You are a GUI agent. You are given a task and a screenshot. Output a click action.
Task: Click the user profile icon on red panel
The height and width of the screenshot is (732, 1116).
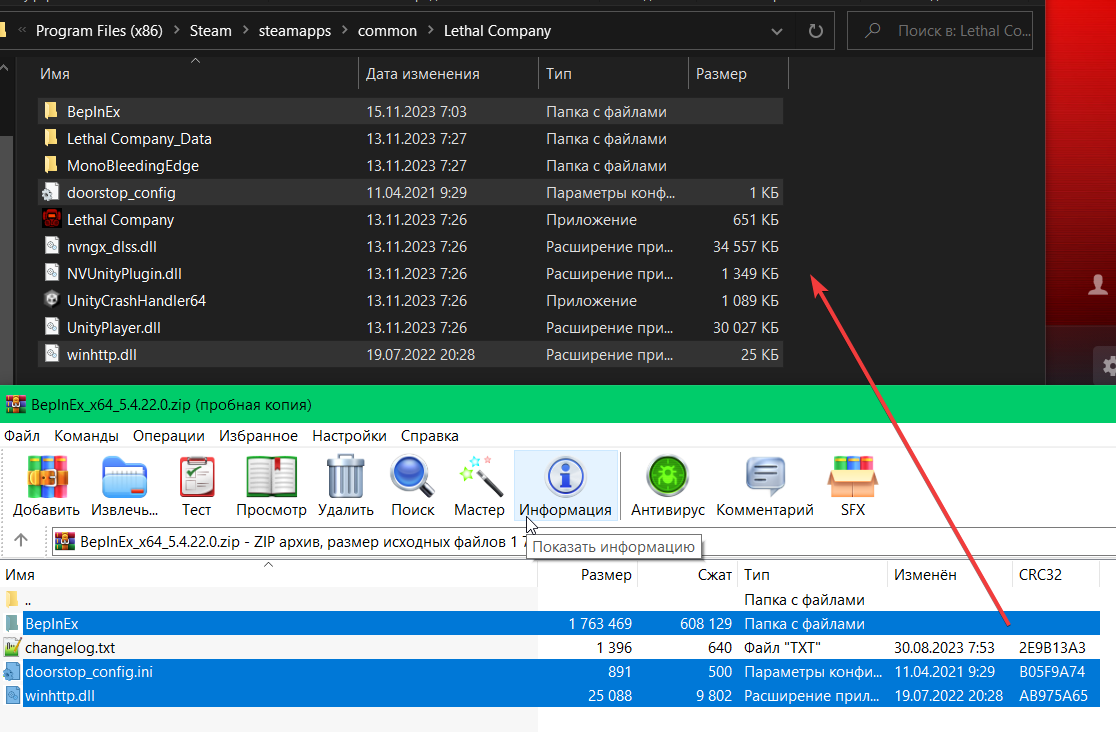[1097, 284]
